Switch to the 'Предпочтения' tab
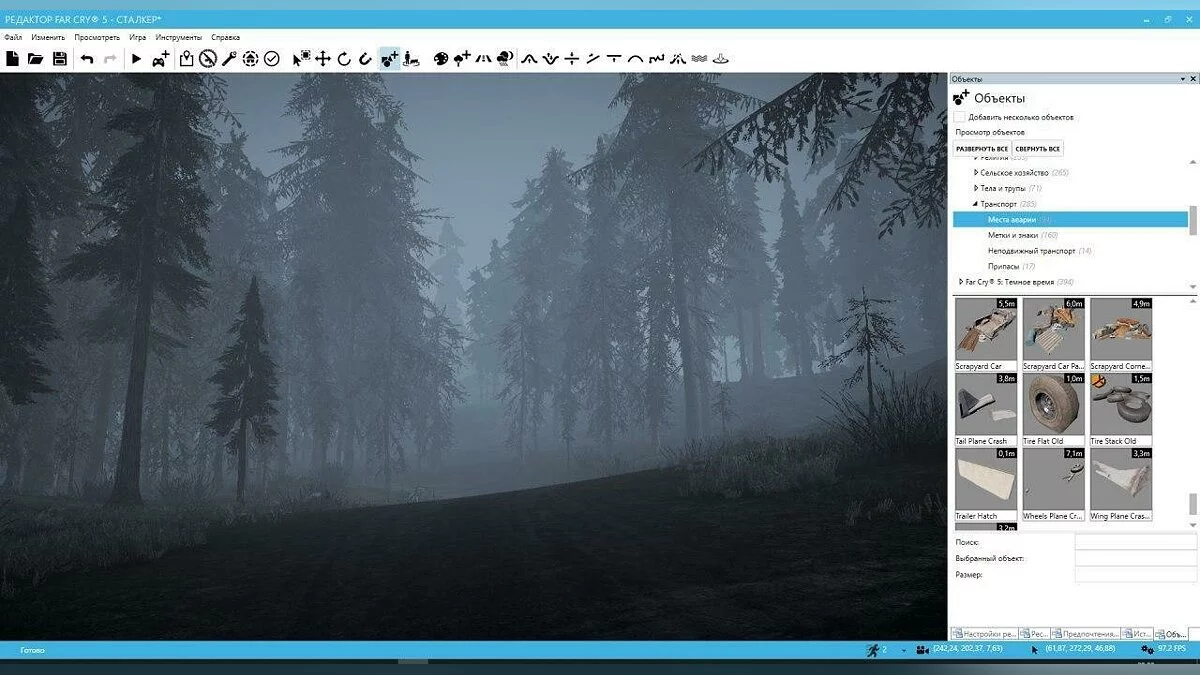 (1085, 634)
